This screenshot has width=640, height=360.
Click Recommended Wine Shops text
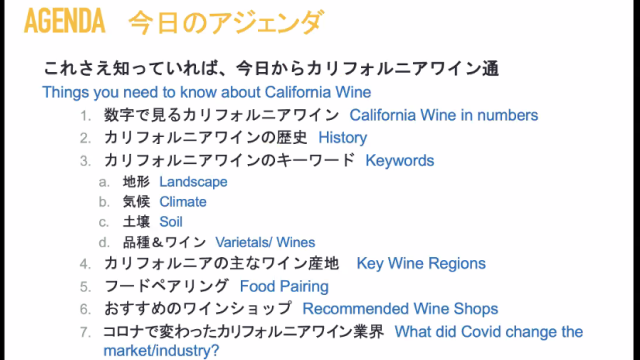tap(400, 309)
